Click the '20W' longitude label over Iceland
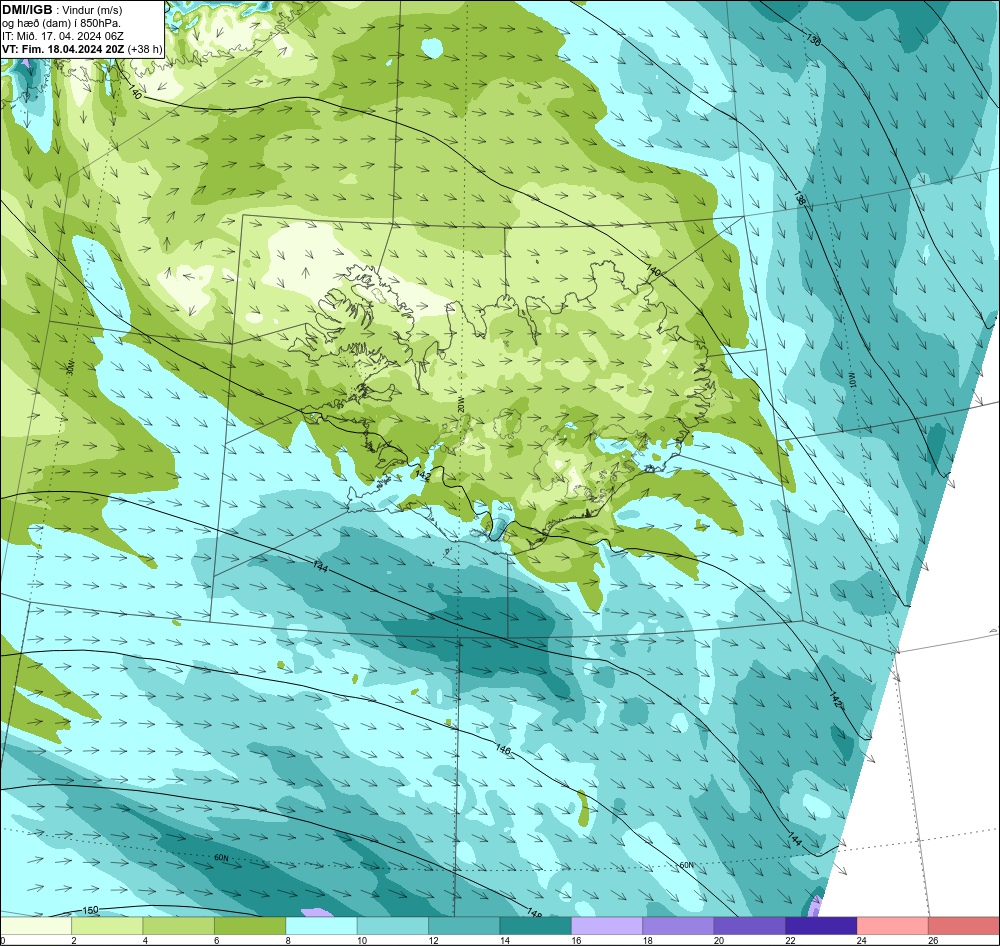Viewport: 1000px width, 946px height. [460, 404]
